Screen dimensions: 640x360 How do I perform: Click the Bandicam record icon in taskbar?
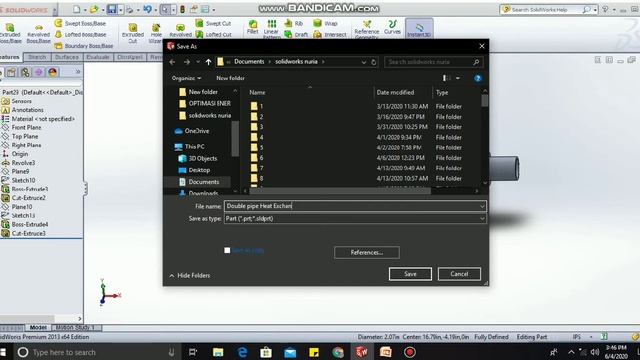tap(410, 352)
